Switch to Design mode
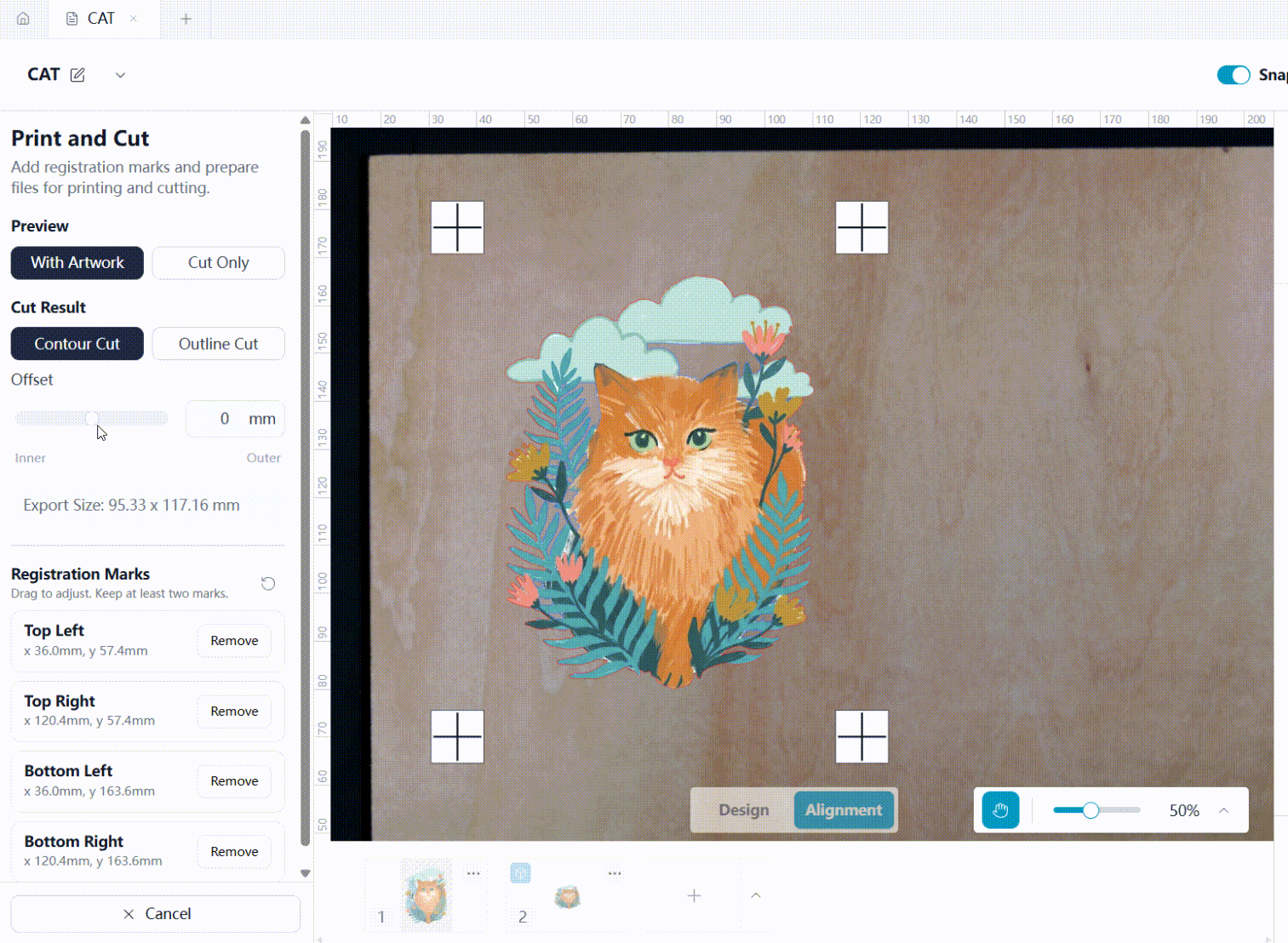Viewport: 1288px width, 943px height. pyautogui.click(x=743, y=810)
